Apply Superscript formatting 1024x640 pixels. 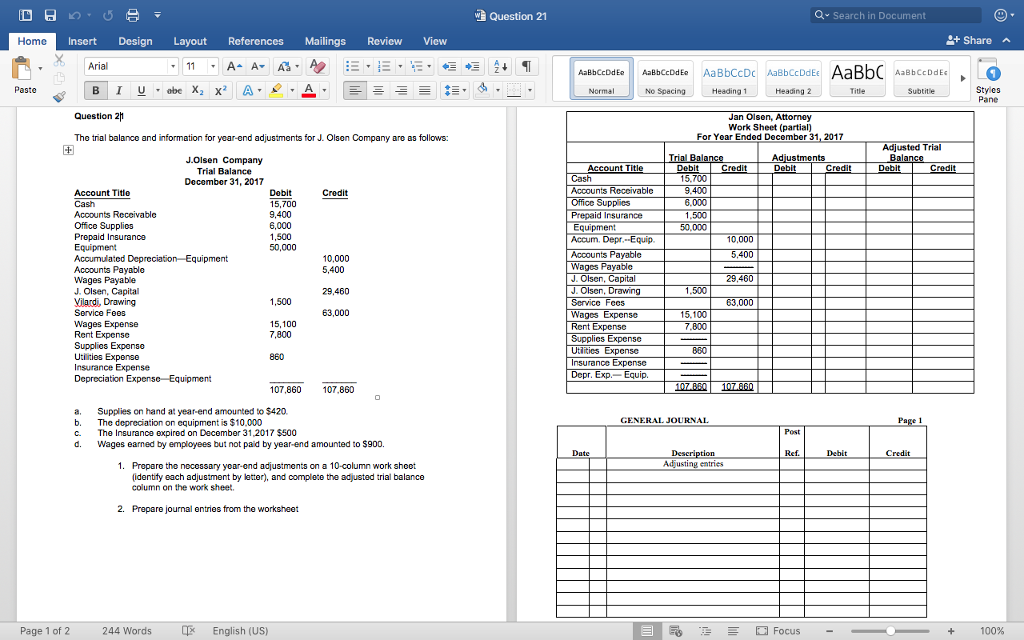[x=219, y=89]
